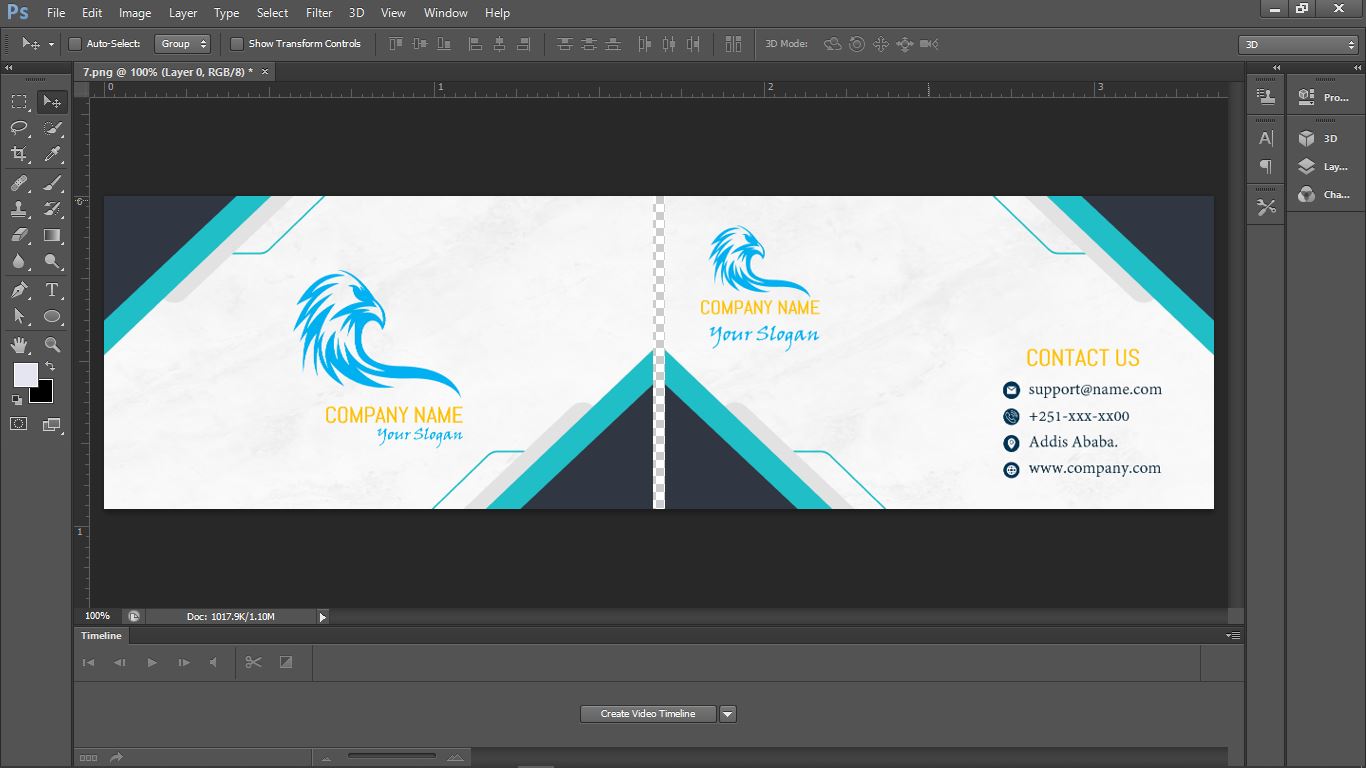Screen dimensions: 1366x768
Task: Enable the Auto-Select checkbox
Action: pos(75,44)
